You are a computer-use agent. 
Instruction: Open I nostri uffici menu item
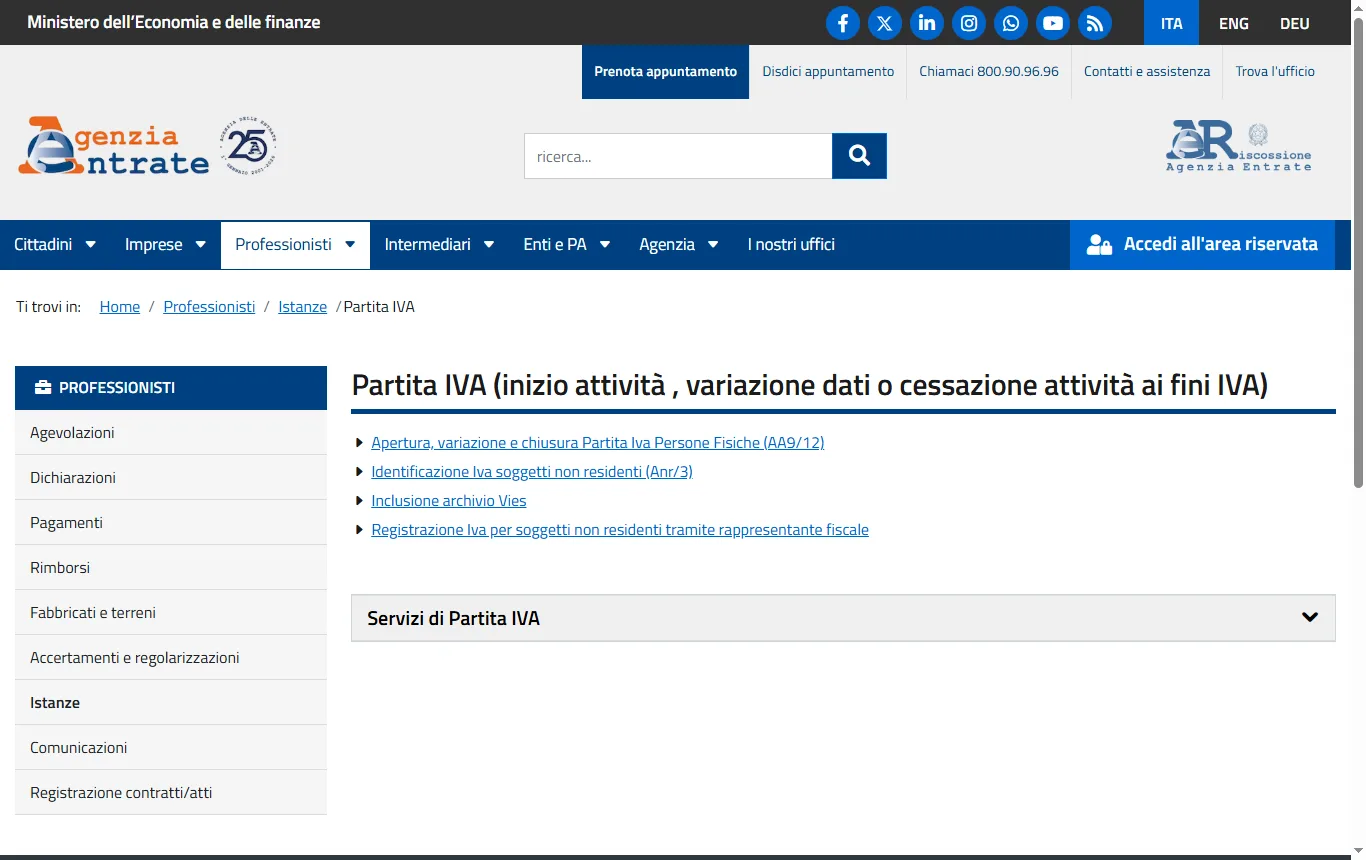[x=791, y=245]
